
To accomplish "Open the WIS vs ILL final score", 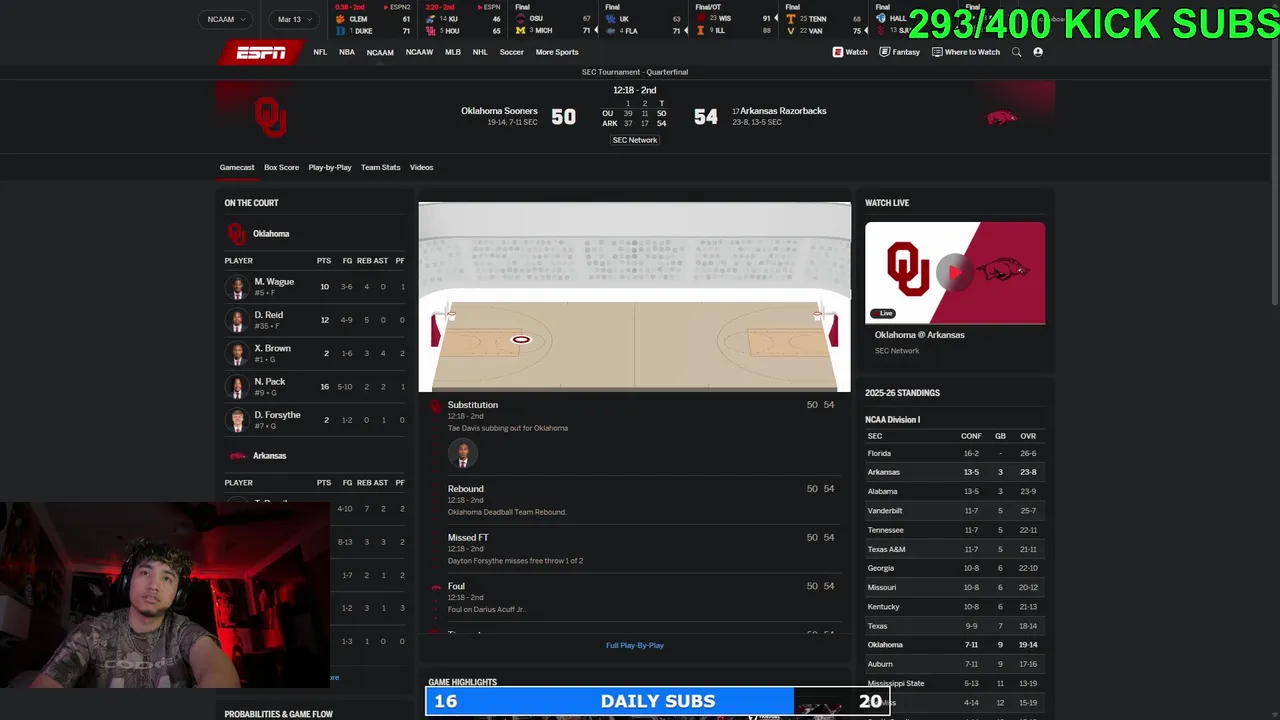I will [x=733, y=19].
